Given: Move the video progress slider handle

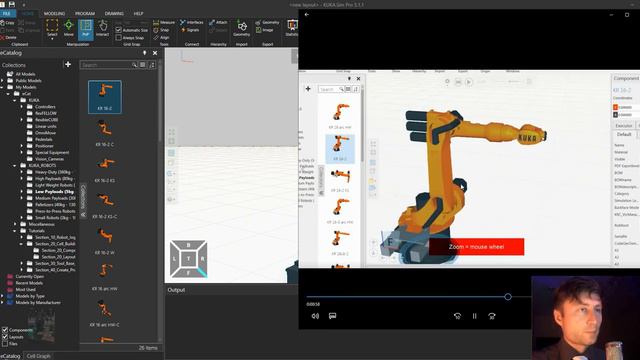Looking at the screenshot, I should point(508,297).
